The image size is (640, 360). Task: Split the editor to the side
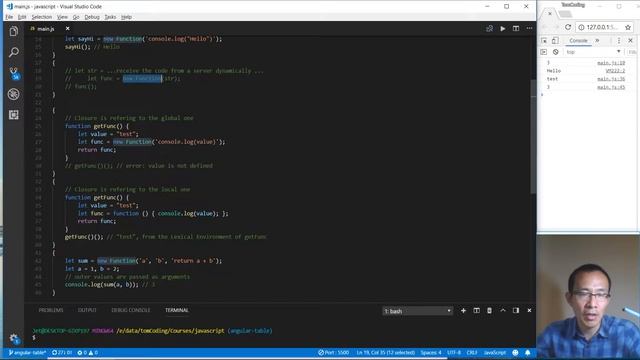(516, 29)
